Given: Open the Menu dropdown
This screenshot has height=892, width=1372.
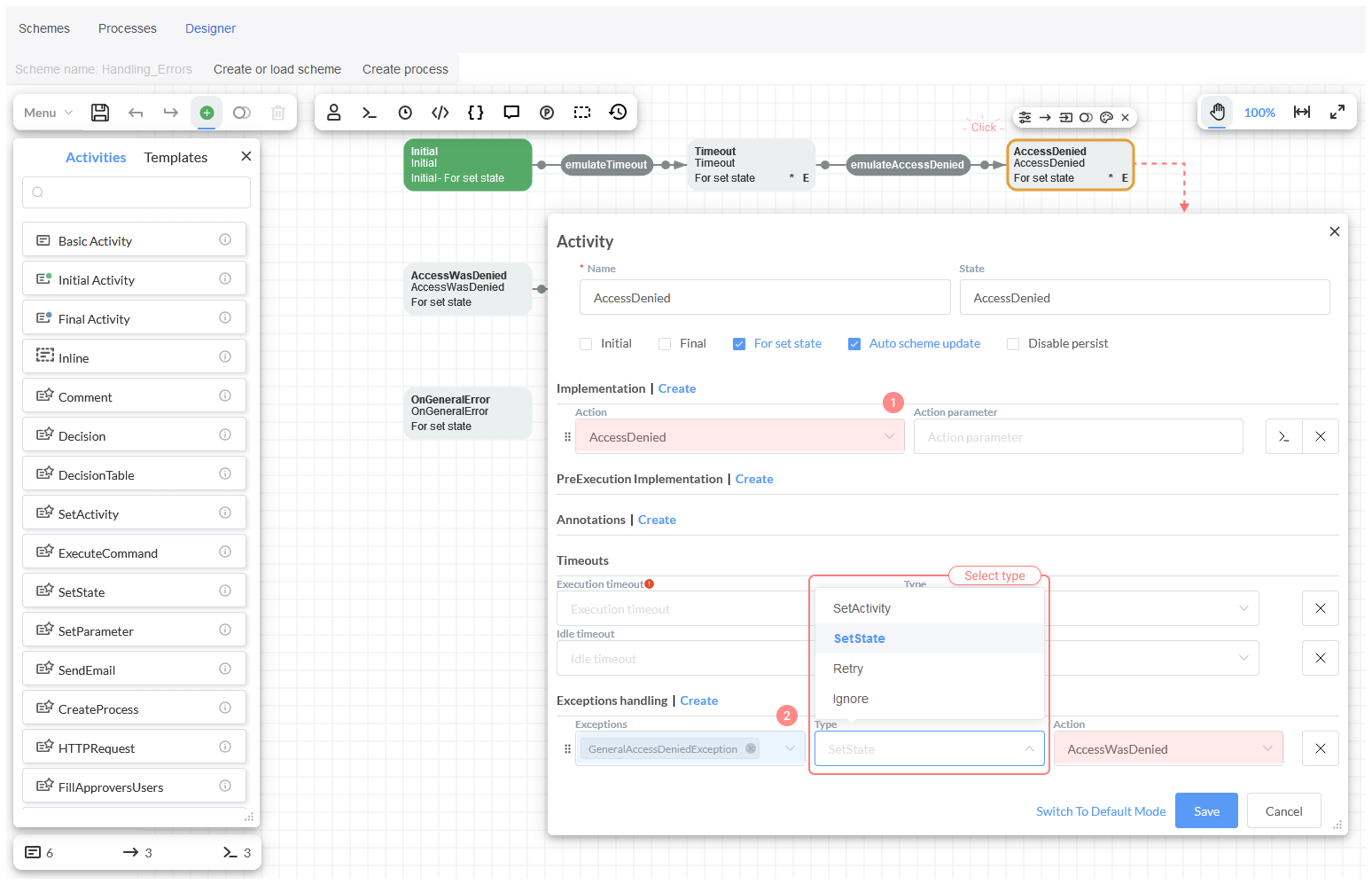Looking at the screenshot, I should coord(48,113).
